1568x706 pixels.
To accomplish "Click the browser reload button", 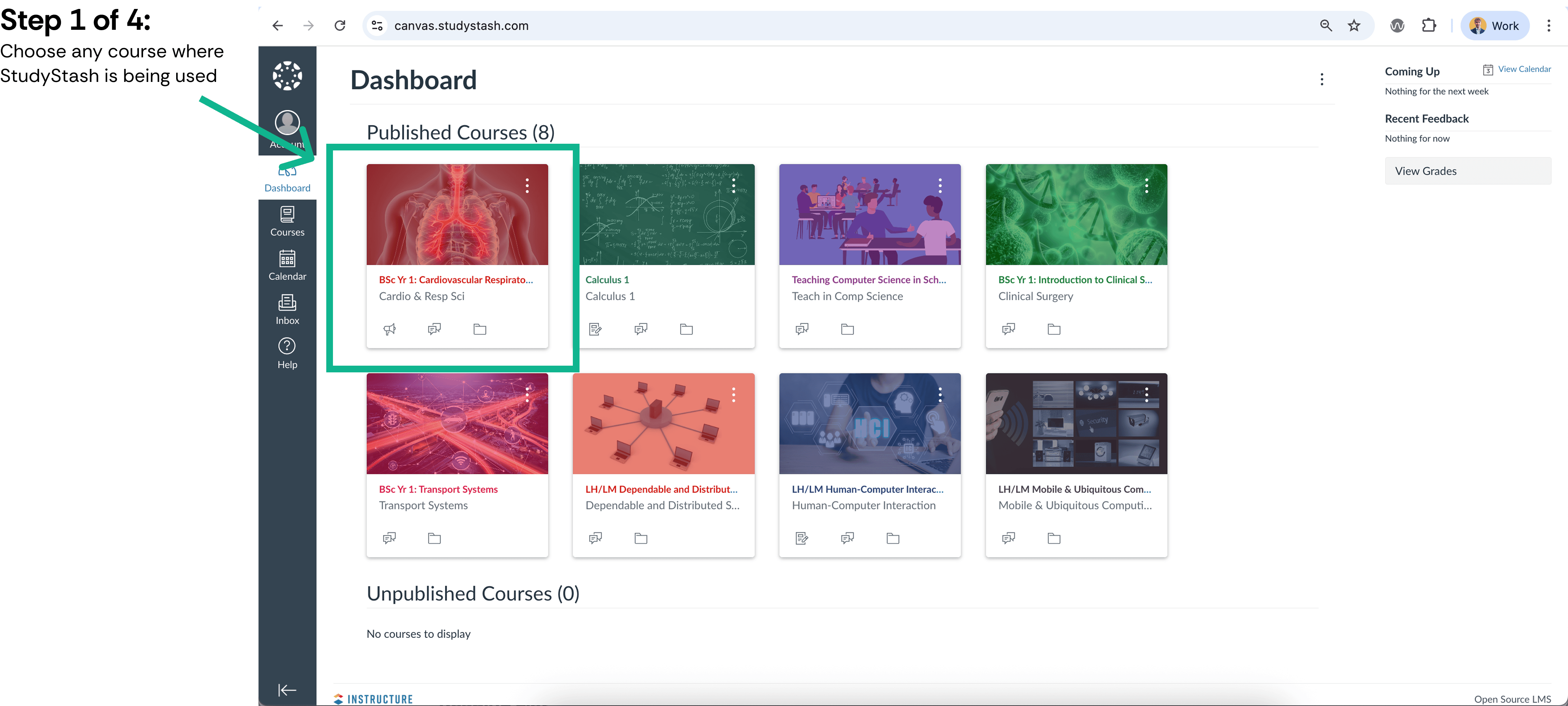I will click(x=340, y=26).
